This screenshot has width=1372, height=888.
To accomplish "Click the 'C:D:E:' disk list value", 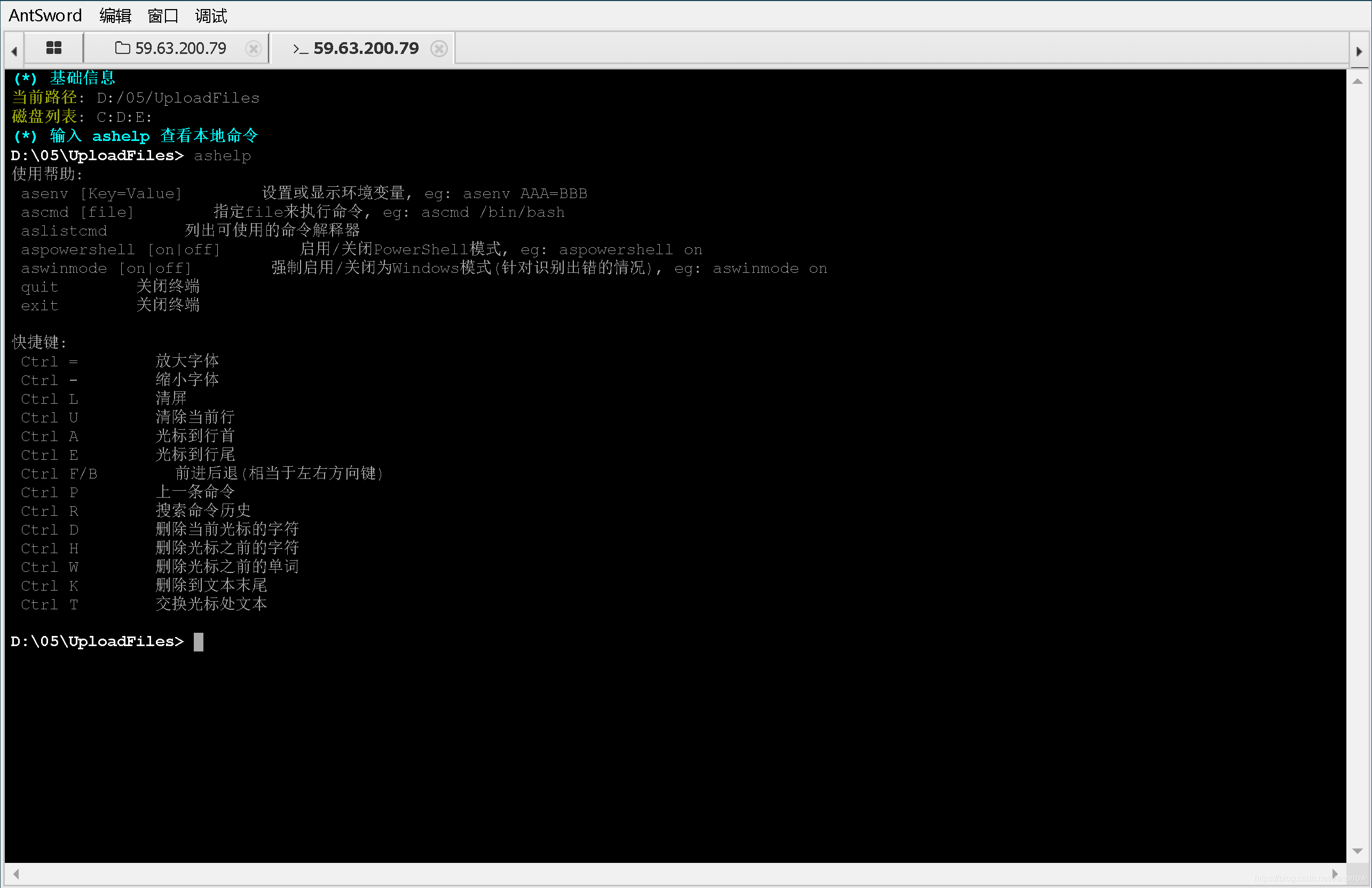I will tap(124, 117).
